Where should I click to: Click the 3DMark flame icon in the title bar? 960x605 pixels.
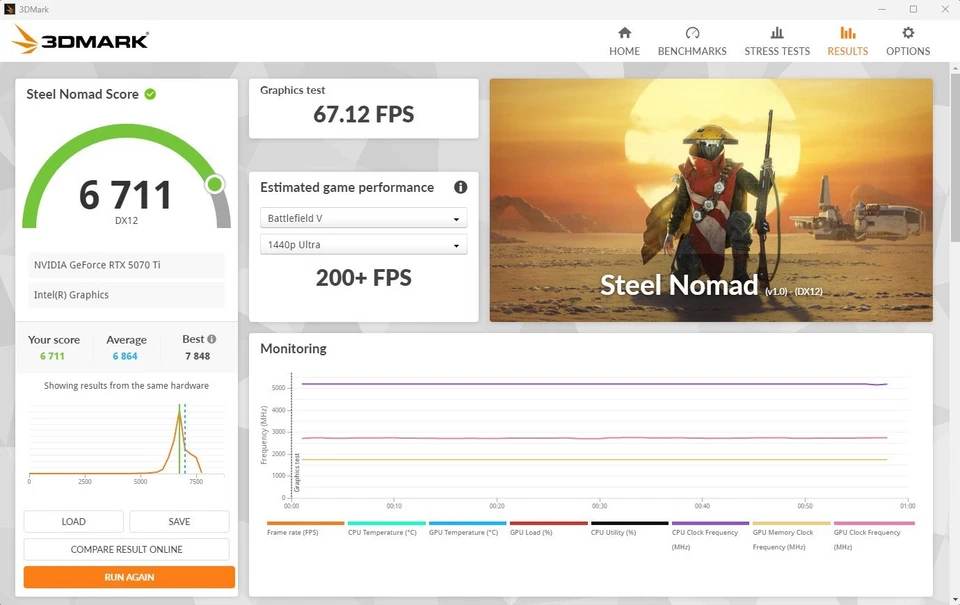pyautogui.click(x=11, y=8)
